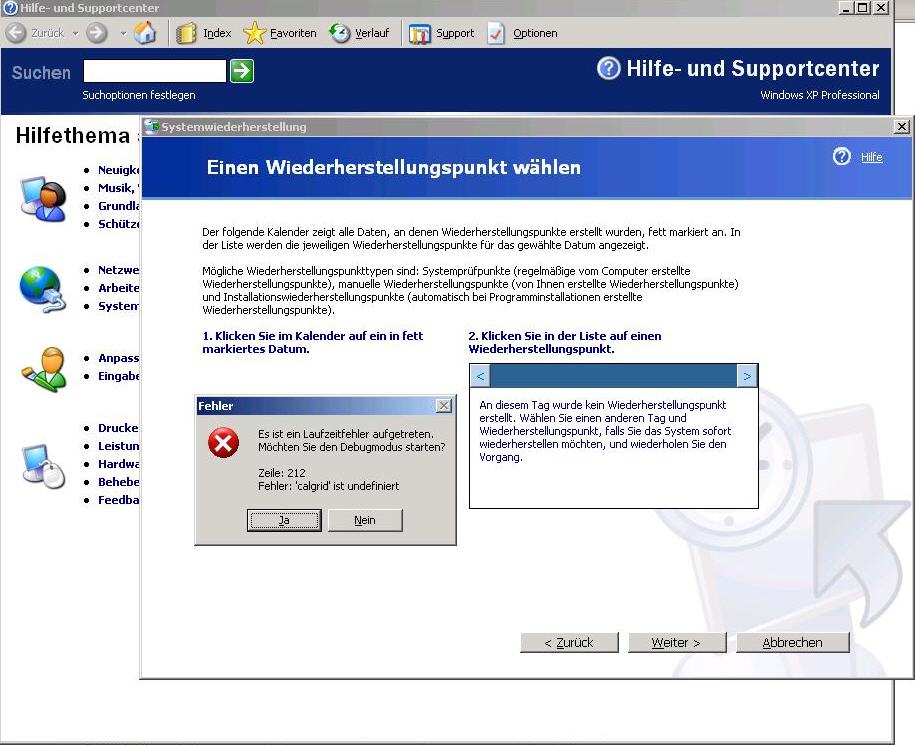
Task: Click the 'Zeile: 212' text in error dialog
Action: pyautogui.click(x=282, y=473)
